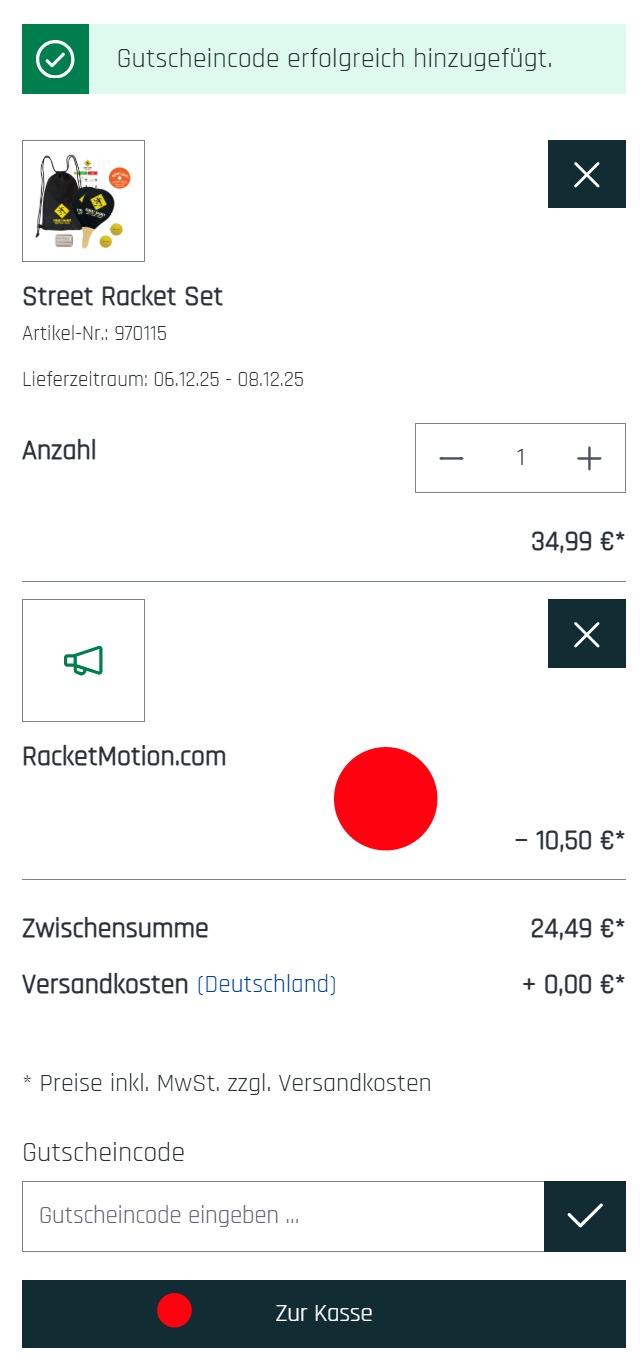The image size is (641, 1365).
Task: Submit voucher code with checkmark button
Action: 584,1216
